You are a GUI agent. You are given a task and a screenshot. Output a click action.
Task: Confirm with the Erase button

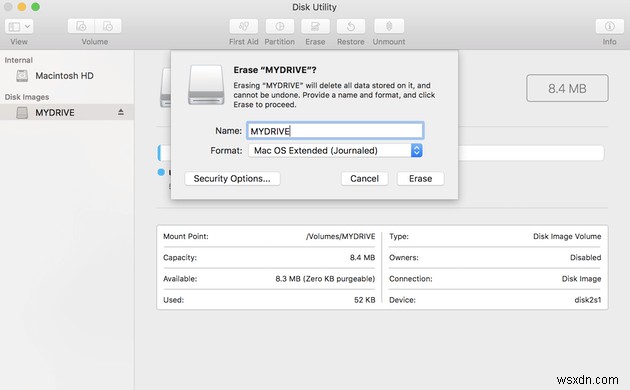[x=421, y=179]
